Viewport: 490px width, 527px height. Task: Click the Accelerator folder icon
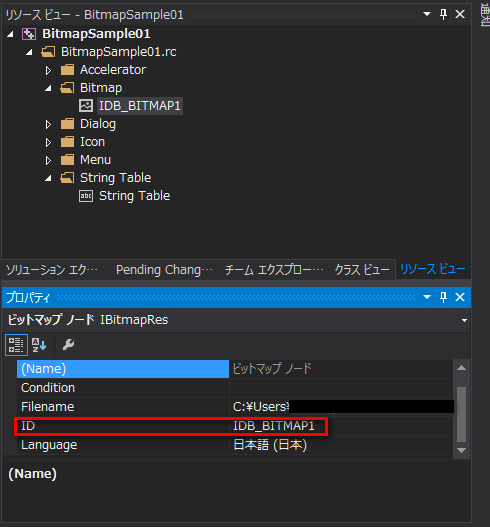pos(67,70)
